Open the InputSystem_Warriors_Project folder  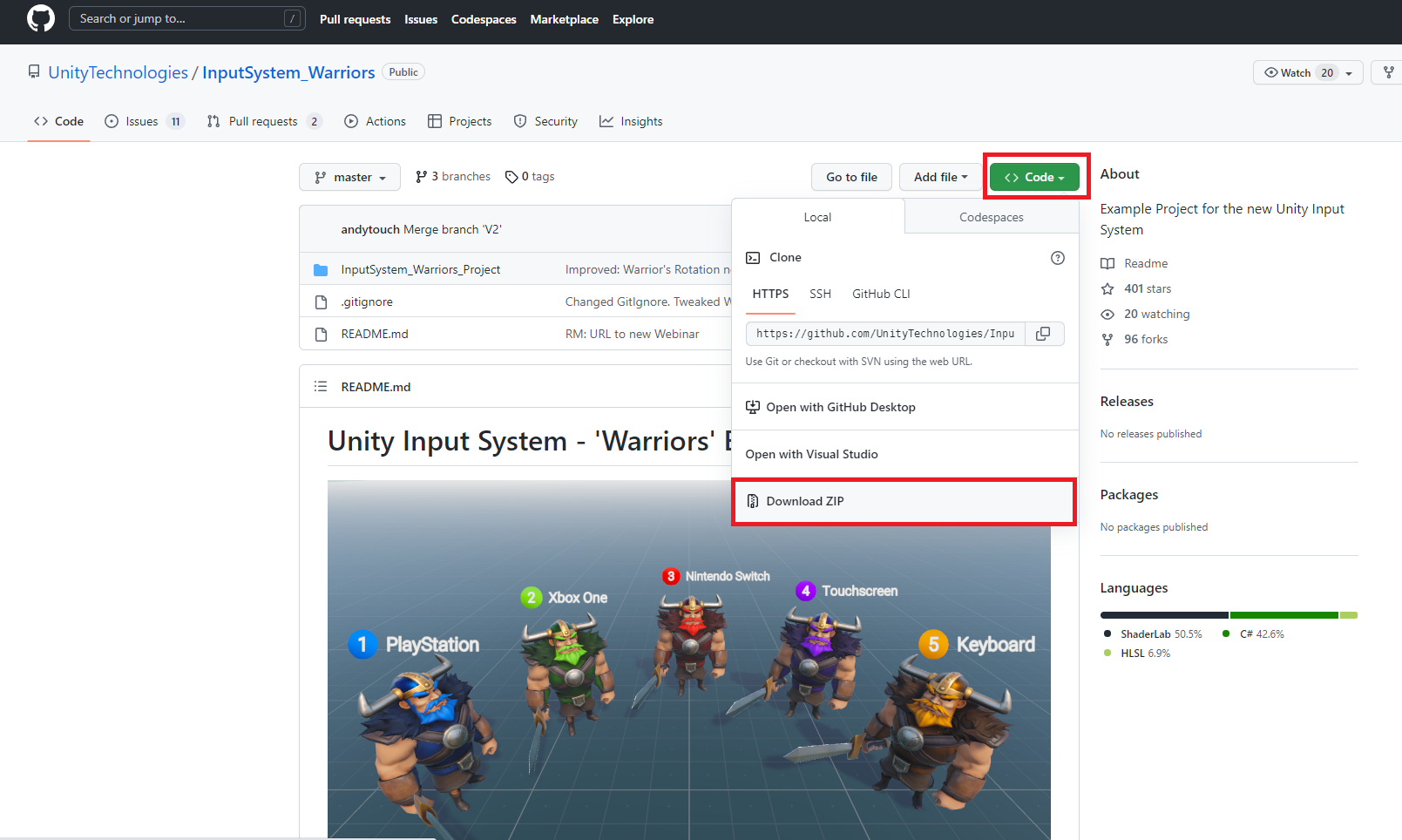pyautogui.click(x=420, y=269)
